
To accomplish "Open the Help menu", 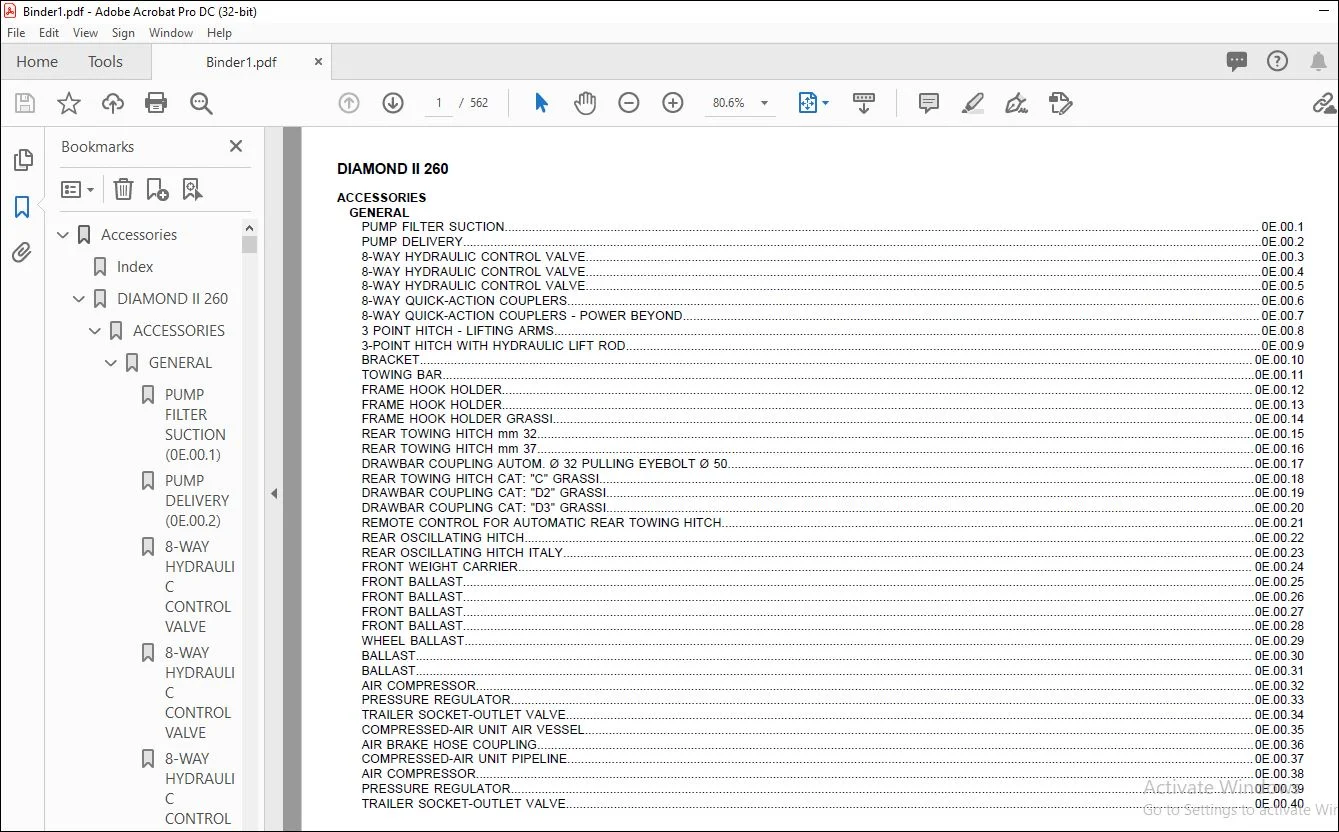I will coord(219,33).
